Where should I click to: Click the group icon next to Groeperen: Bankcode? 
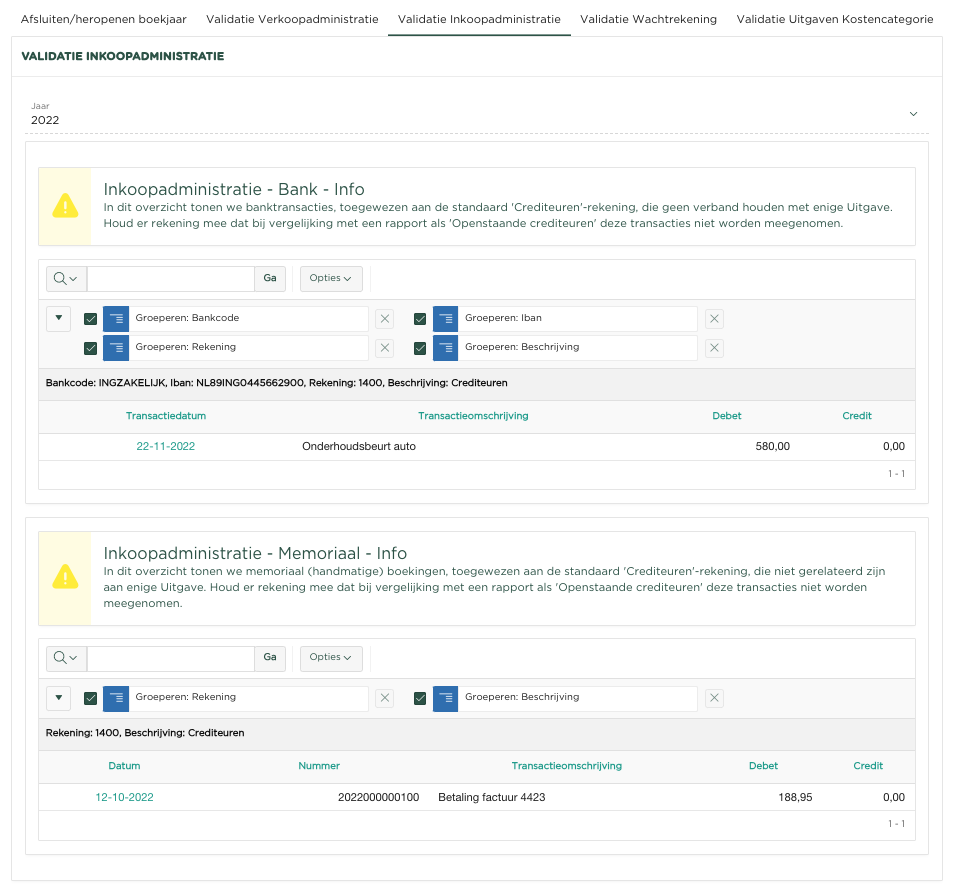(116, 319)
